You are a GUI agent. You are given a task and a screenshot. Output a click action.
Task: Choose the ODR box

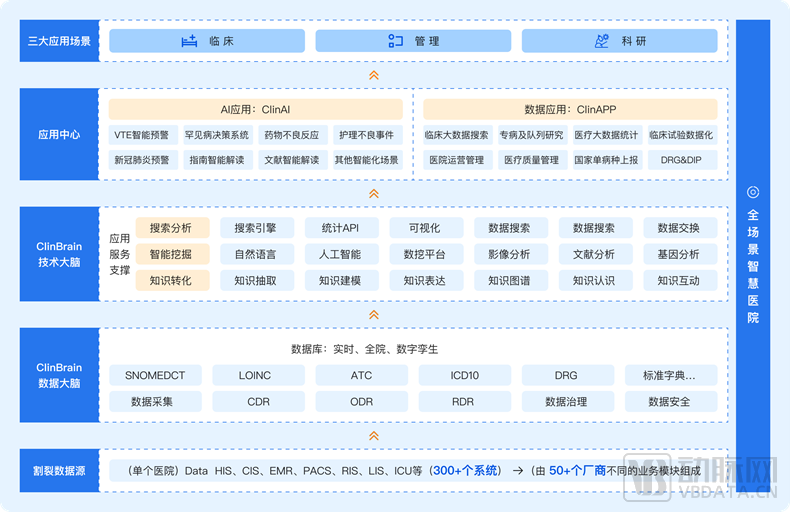pyautogui.click(x=362, y=402)
